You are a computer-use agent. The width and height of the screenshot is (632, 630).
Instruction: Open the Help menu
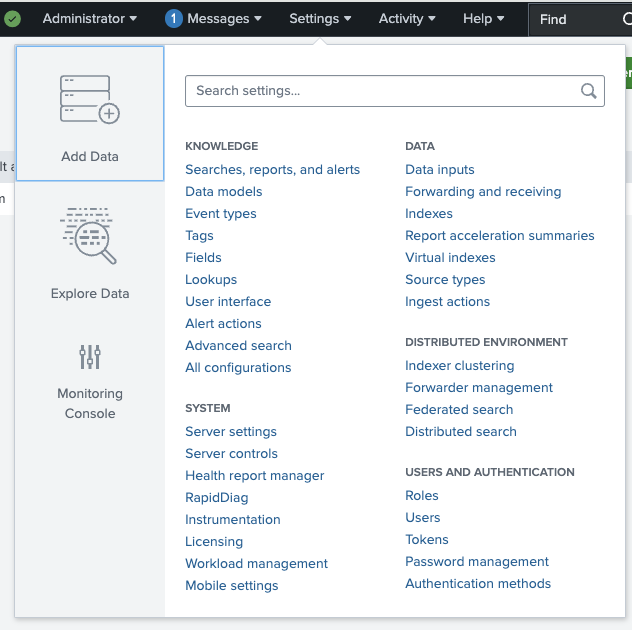click(x=484, y=19)
